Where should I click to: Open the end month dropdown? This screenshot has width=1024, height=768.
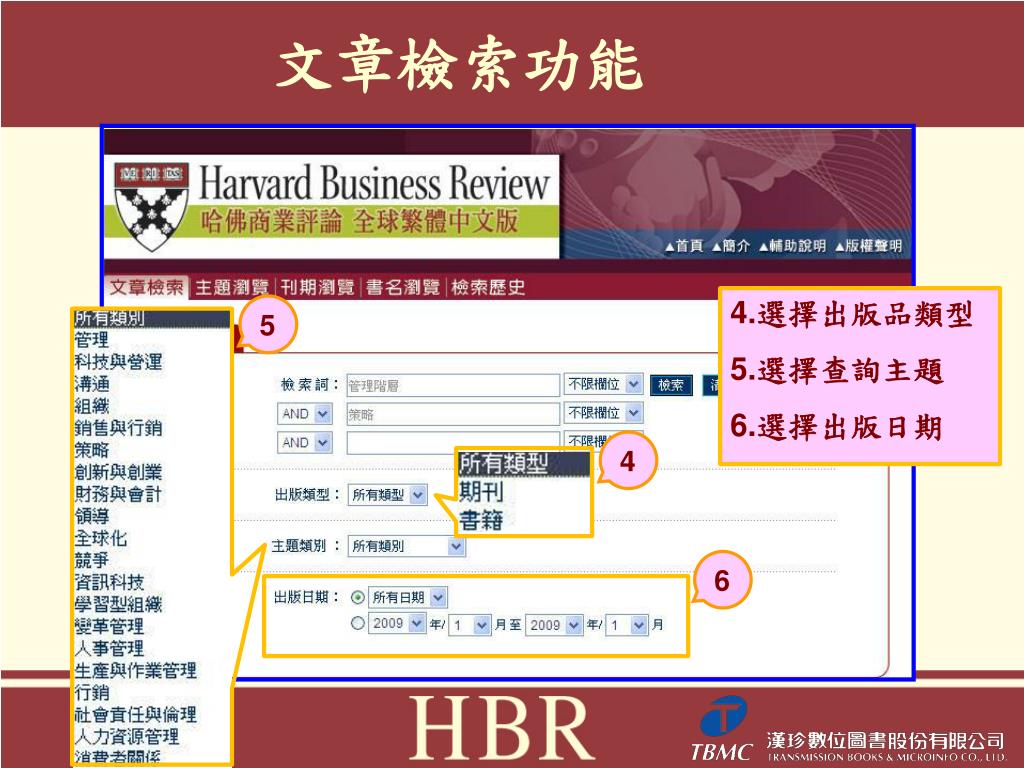click(x=627, y=625)
